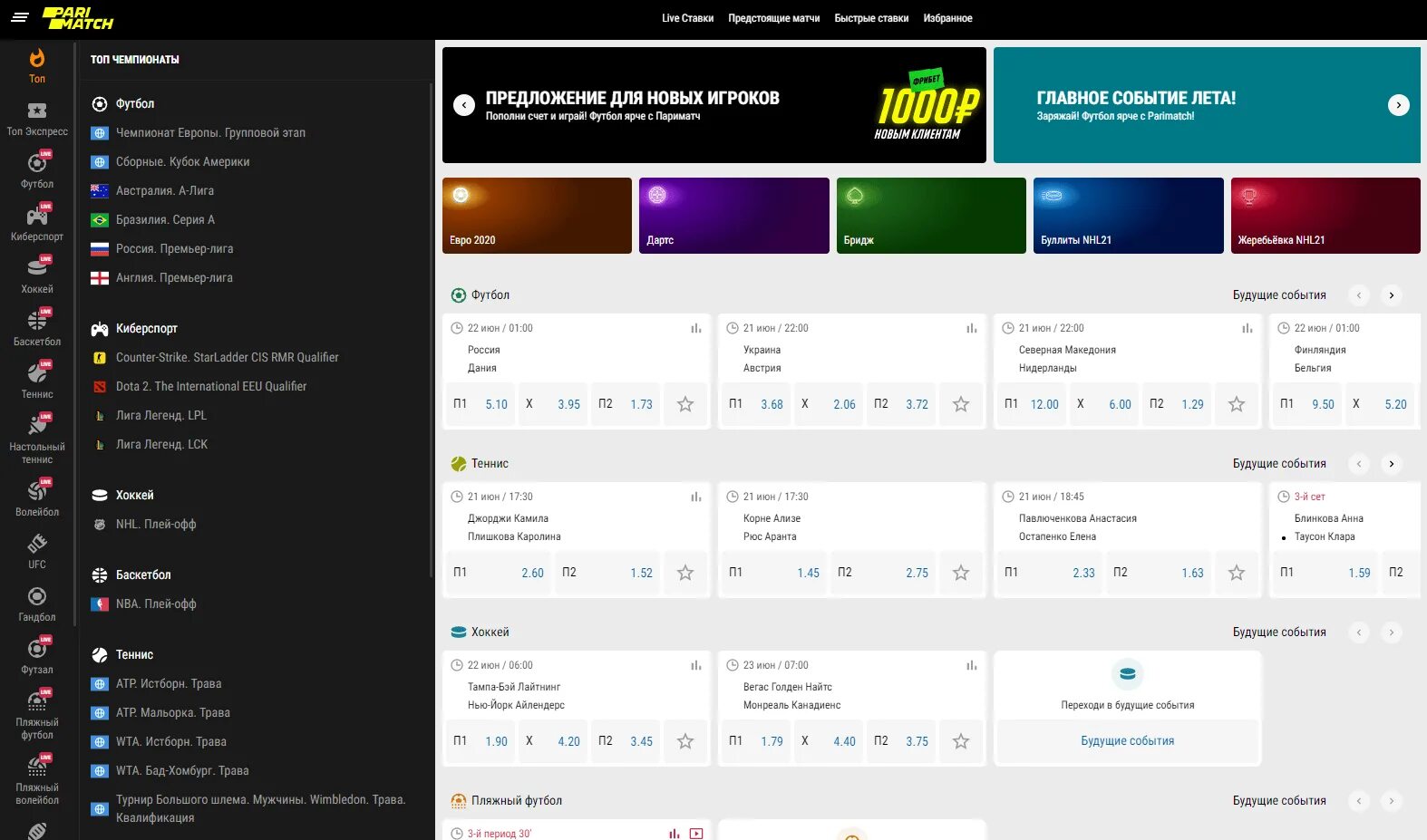This screenshot has width=1427, height=840.
Task: Open Россия. Премьер-лига championship
Action: click(x=174, y=248)
